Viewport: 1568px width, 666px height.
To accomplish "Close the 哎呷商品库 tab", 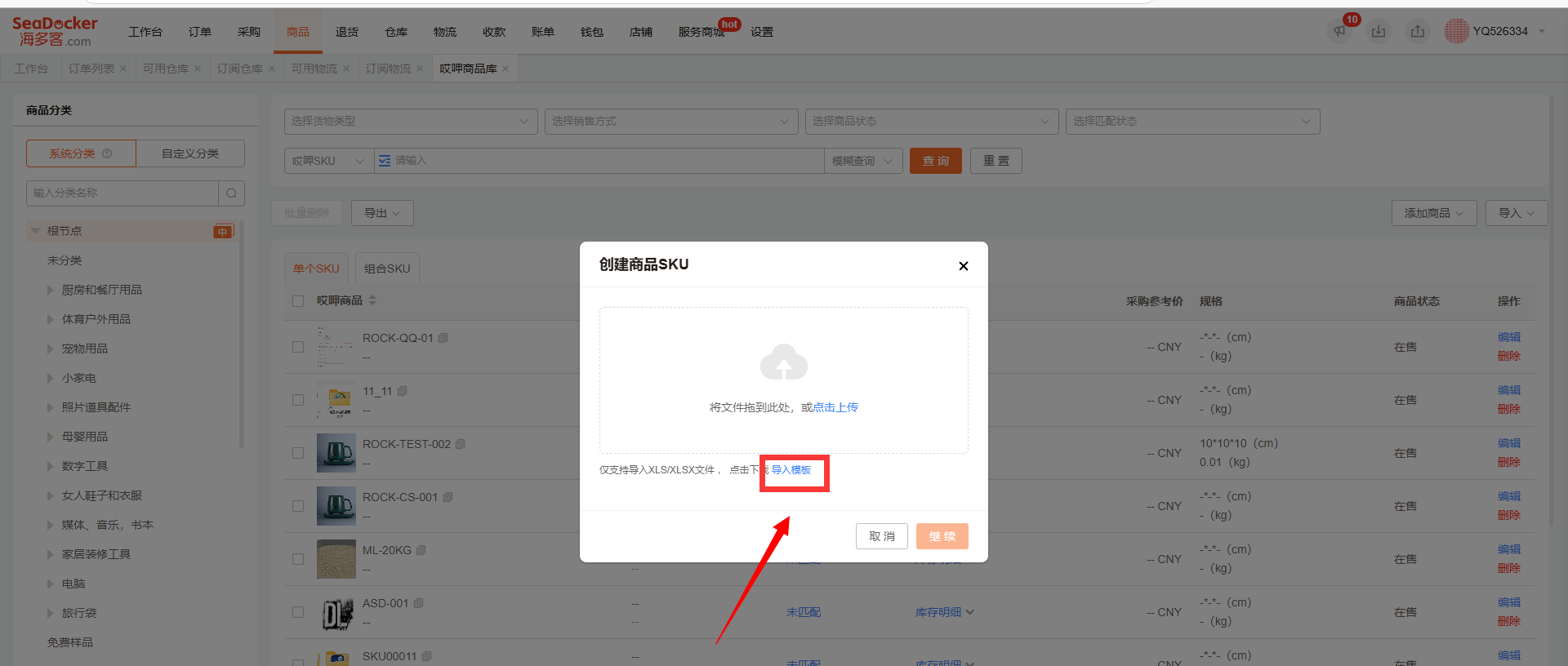I will [x=506, y=69].
